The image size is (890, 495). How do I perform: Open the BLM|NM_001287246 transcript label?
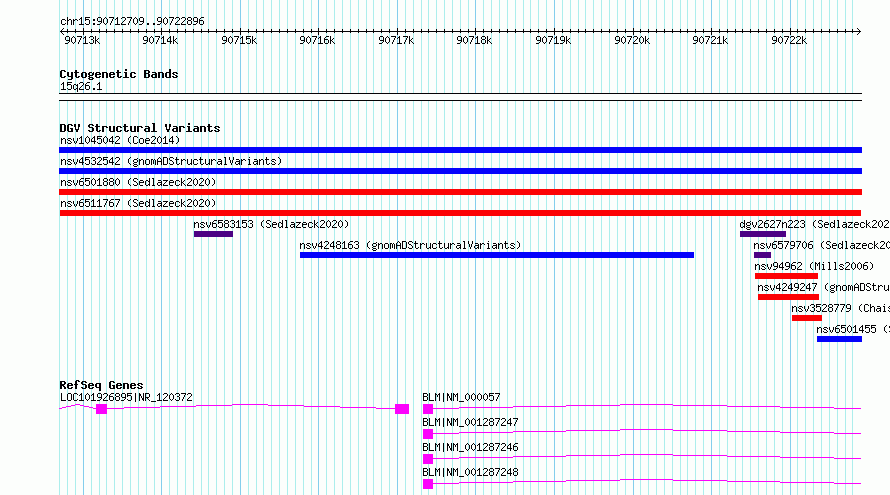tap(470, 447)
